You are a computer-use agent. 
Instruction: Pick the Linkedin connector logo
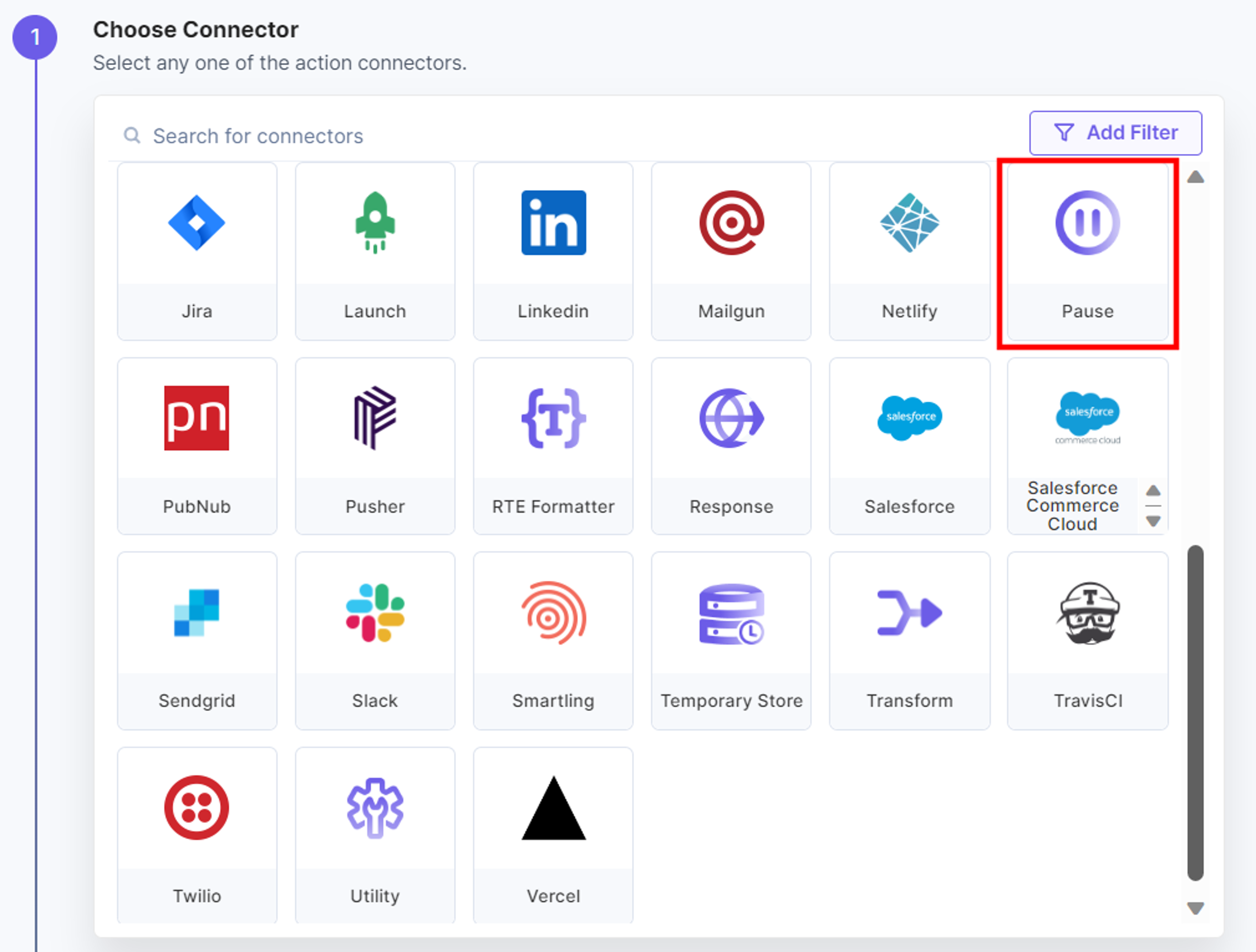pyautogui.click(x=554, y=222)
